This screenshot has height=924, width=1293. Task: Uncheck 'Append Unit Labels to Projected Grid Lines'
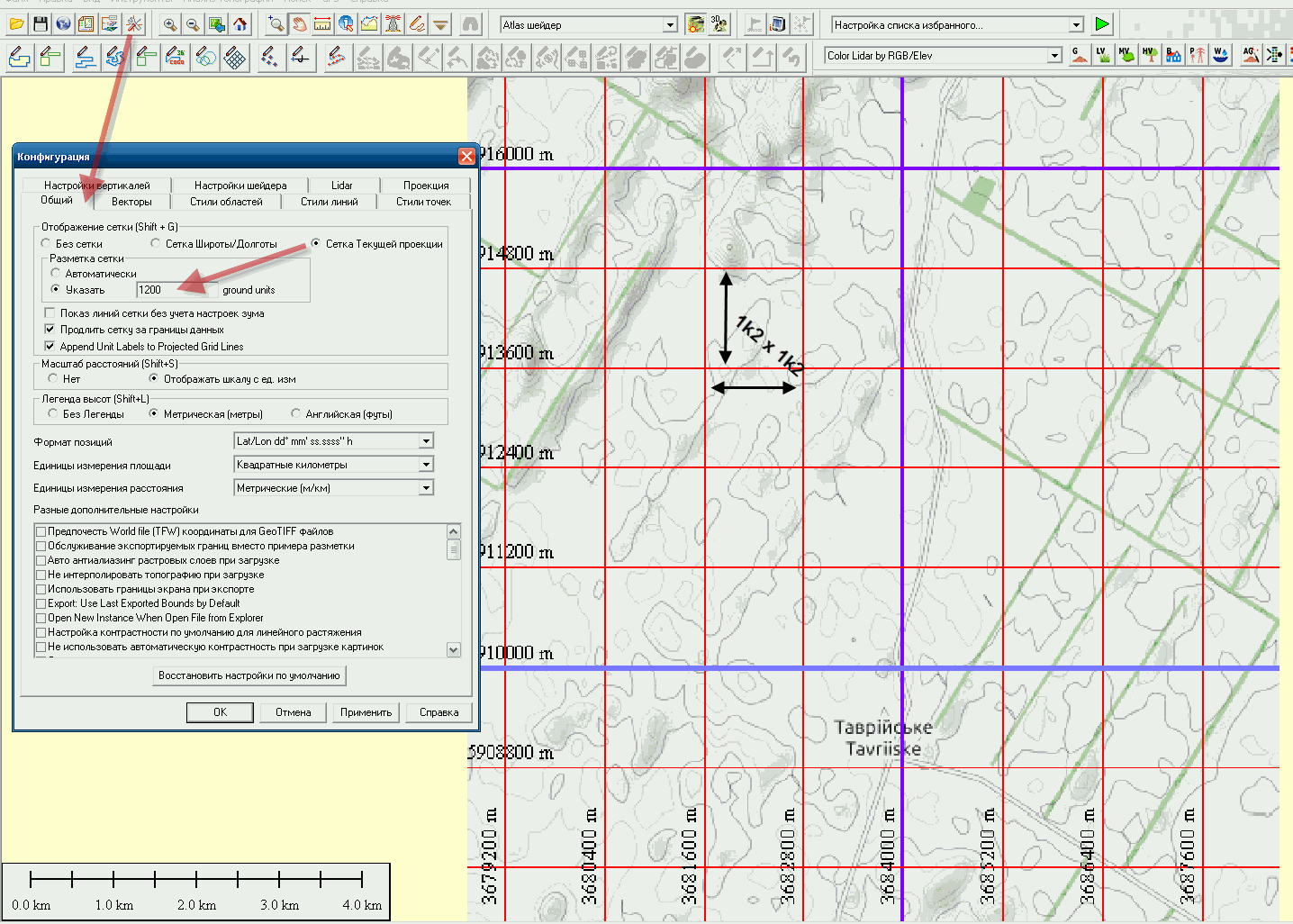click(50, 346)
